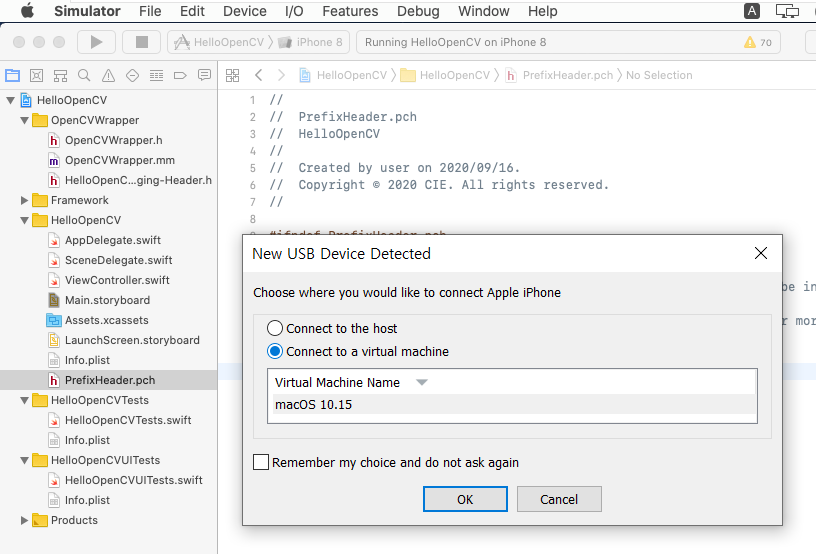Expand the Products group triangle
This screenshot has height=554, width=816.
[25, 520]
